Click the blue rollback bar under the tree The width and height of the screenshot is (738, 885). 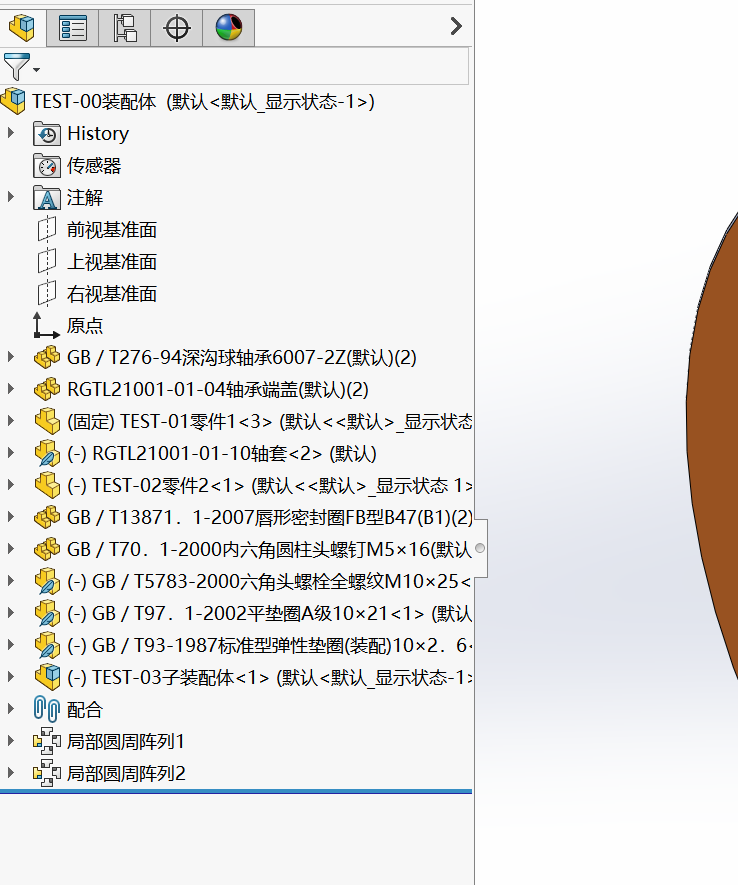(236, 791)
